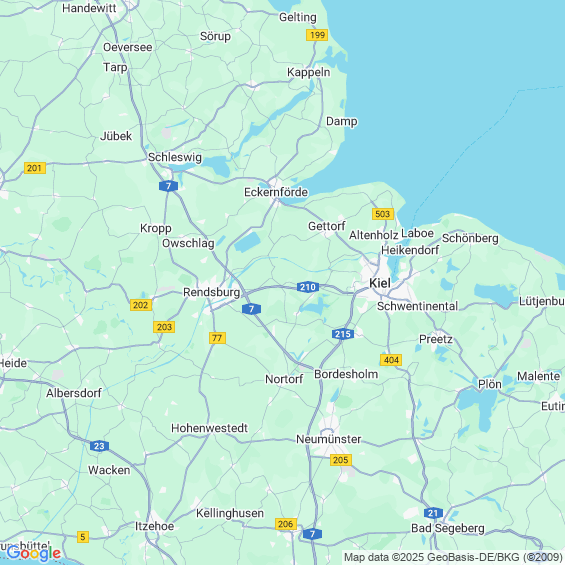The width and height of the screenshot is (565, 565).
Task: Click the A7 highway shield near Schleswig
Action: (x=168, y=186)
